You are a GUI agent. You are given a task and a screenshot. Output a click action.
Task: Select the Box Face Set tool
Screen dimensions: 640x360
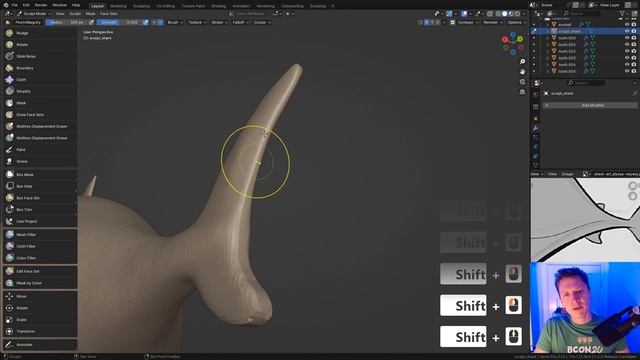click(x=40, y=198)
